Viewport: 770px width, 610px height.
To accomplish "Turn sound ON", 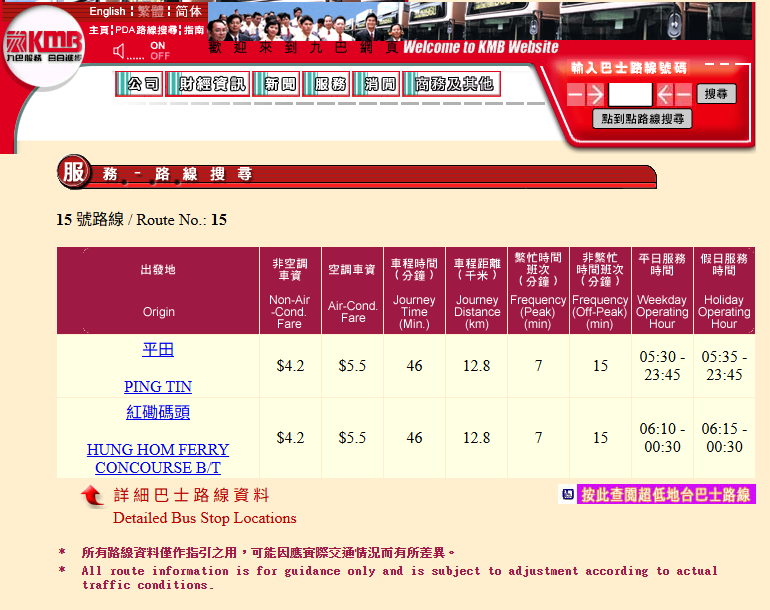I will click(x=158, y=46).
